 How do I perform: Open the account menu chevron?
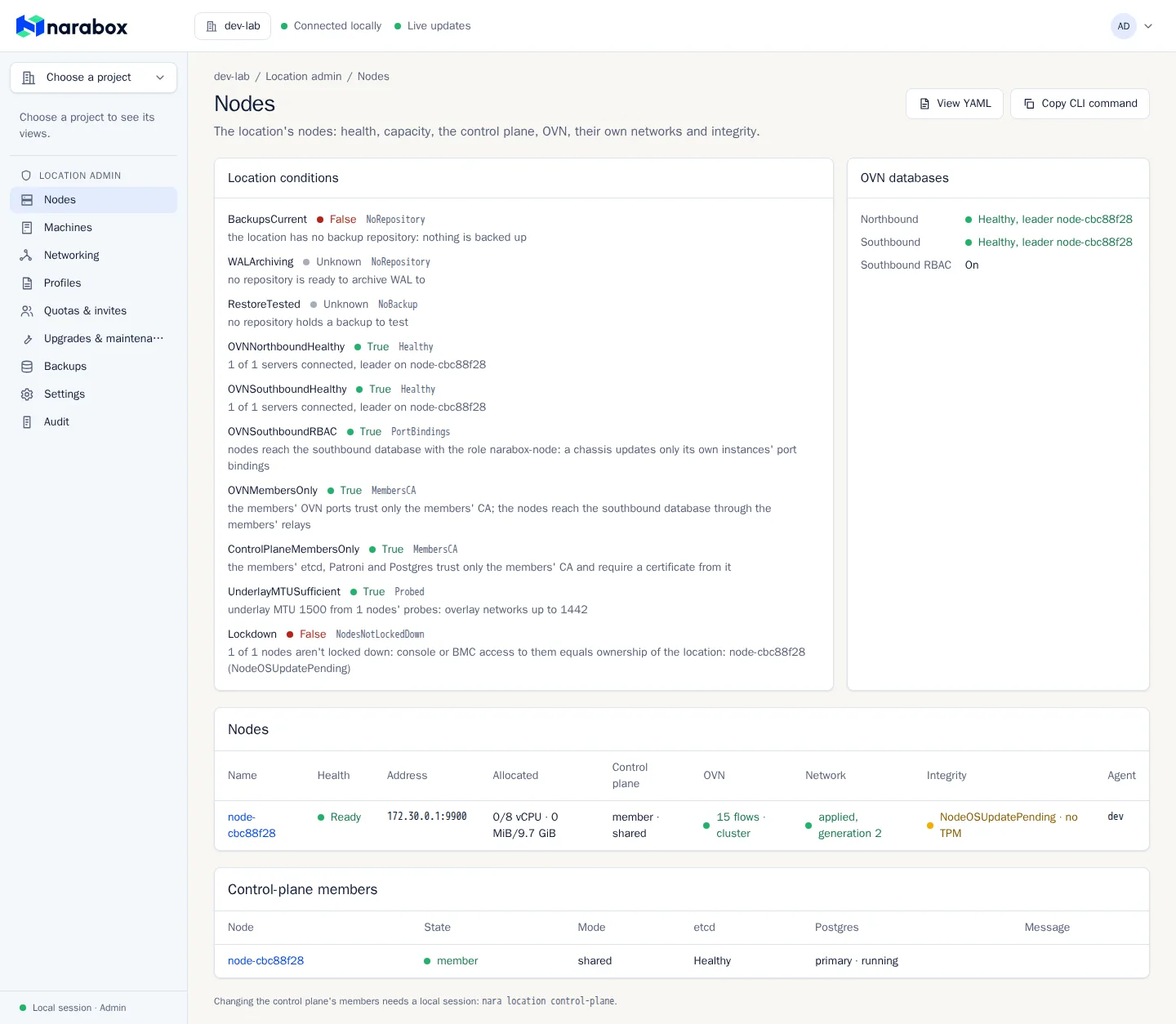tap(1148, 26)
